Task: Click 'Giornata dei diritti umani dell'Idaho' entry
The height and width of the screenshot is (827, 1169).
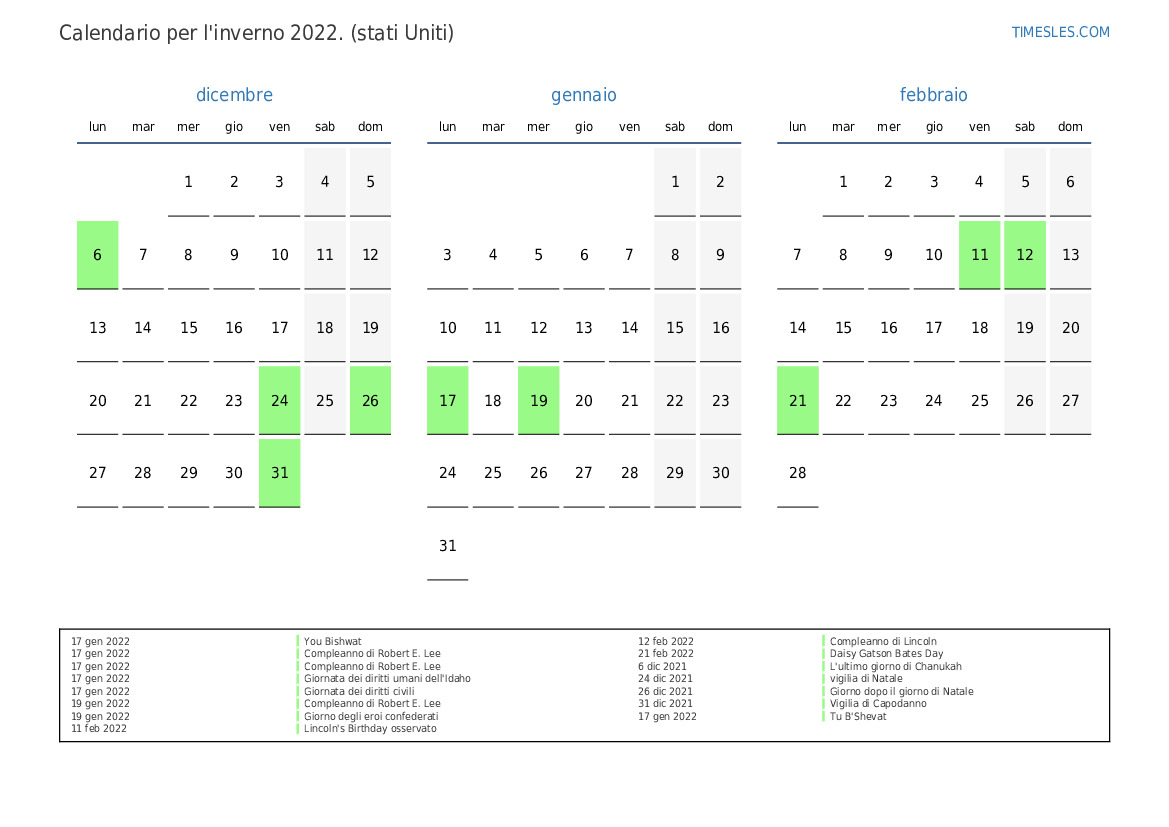Action: 387,679
